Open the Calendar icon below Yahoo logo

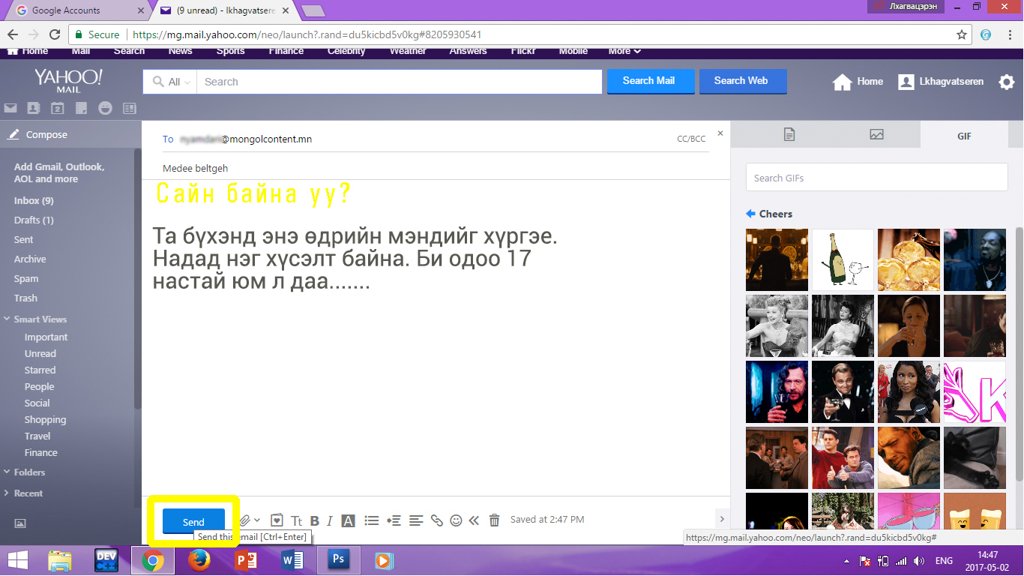pyautogui.click(x=57, y=108)
